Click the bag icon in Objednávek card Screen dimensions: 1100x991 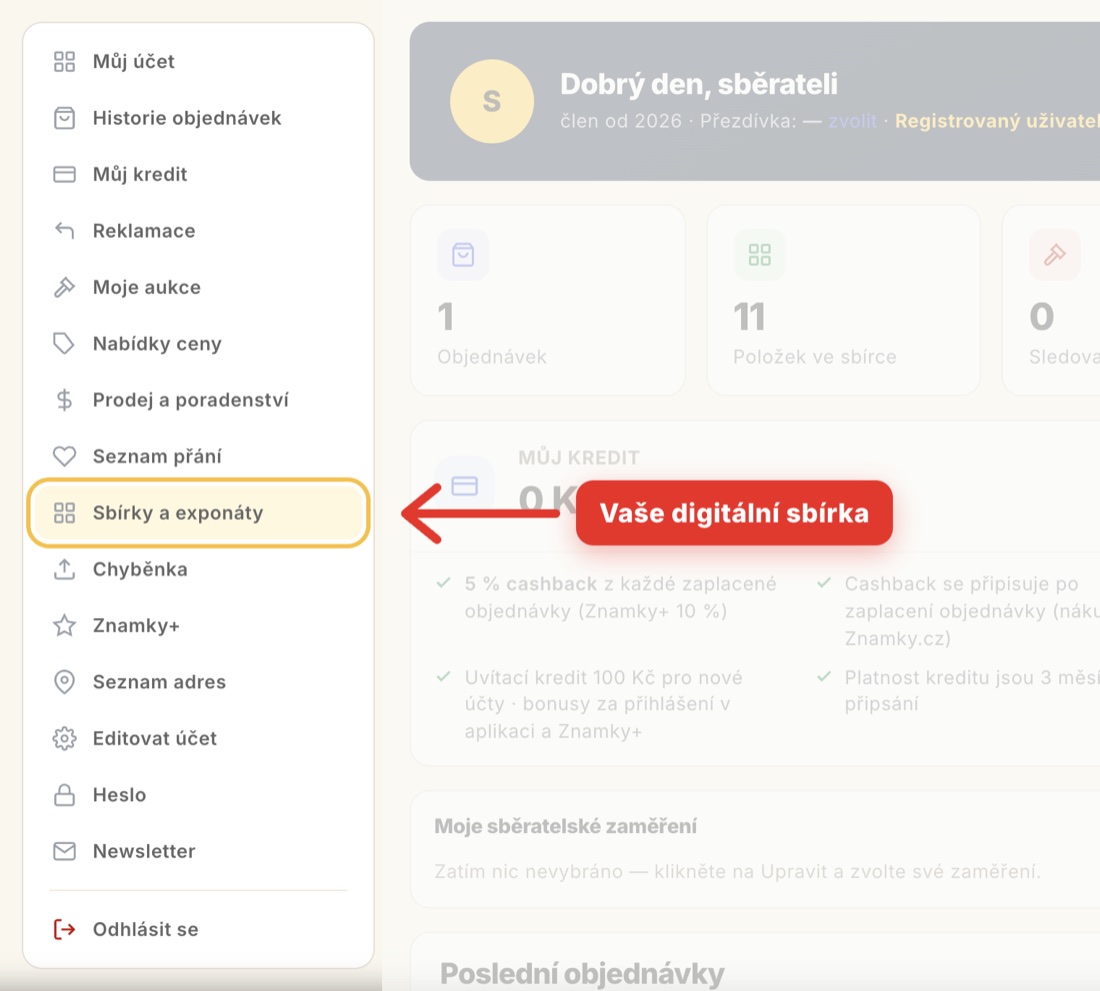point(463,255)
